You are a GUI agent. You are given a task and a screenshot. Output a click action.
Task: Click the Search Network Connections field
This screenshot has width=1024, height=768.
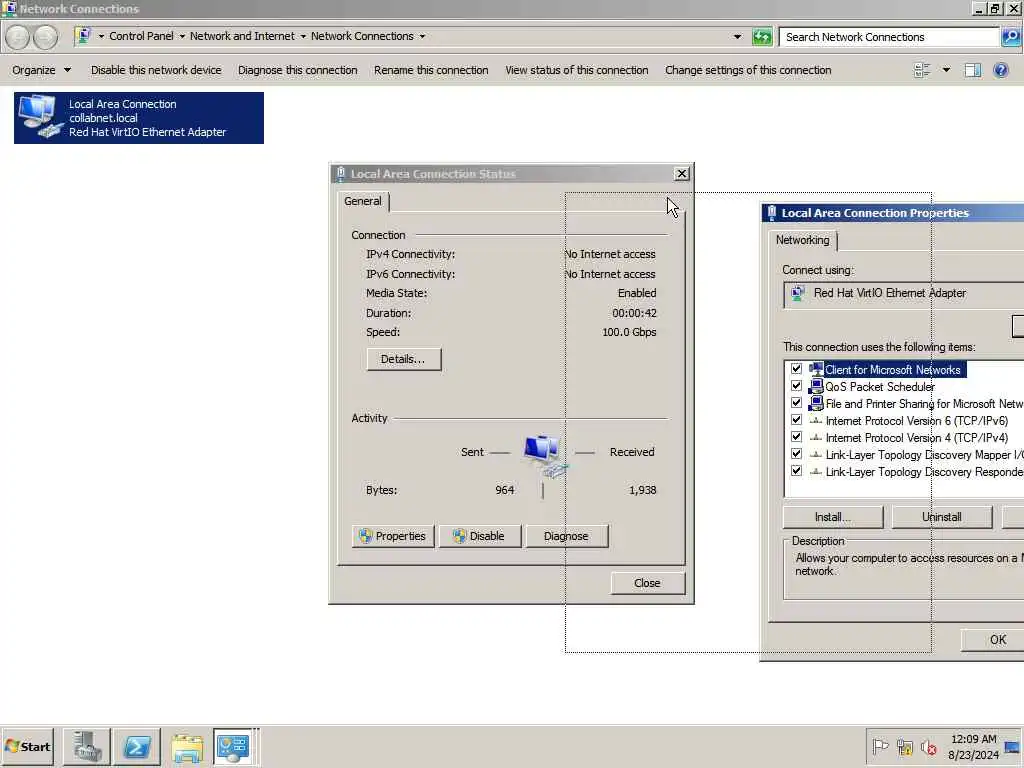coord(889,37)
